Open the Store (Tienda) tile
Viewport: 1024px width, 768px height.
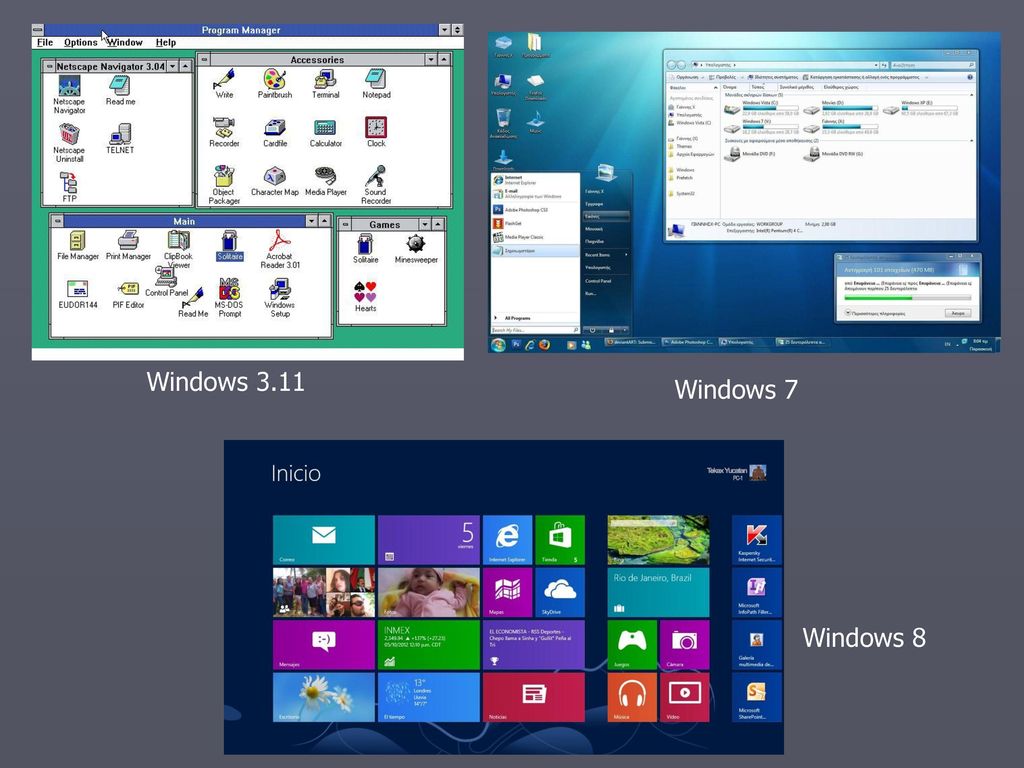click(560, 539)
